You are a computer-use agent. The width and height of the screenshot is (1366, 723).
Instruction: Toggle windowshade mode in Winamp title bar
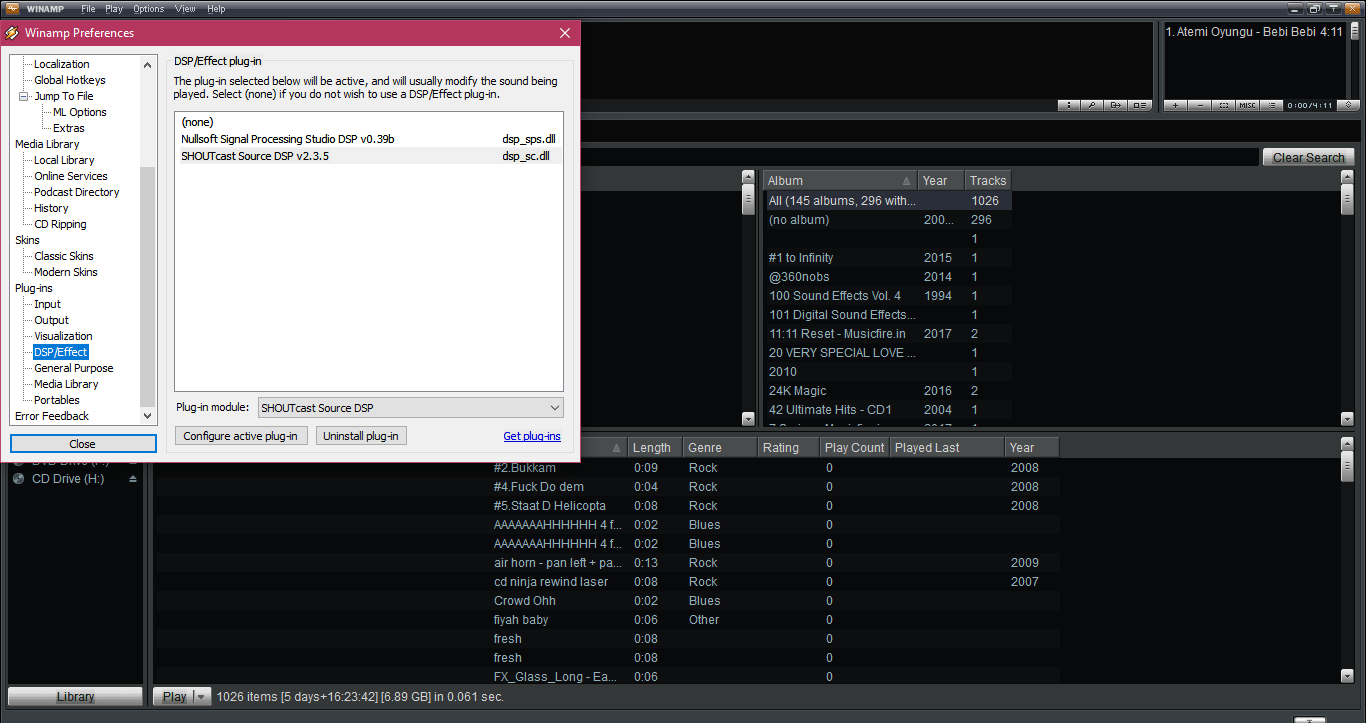tap(1333, 8)
